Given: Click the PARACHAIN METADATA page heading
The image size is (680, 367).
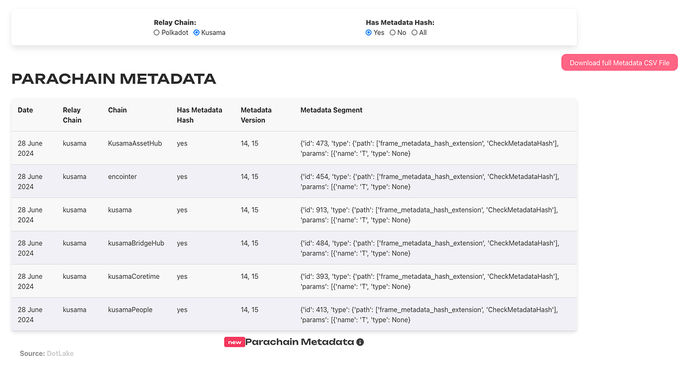Looking at the screenshot, I should pos(114,79).
